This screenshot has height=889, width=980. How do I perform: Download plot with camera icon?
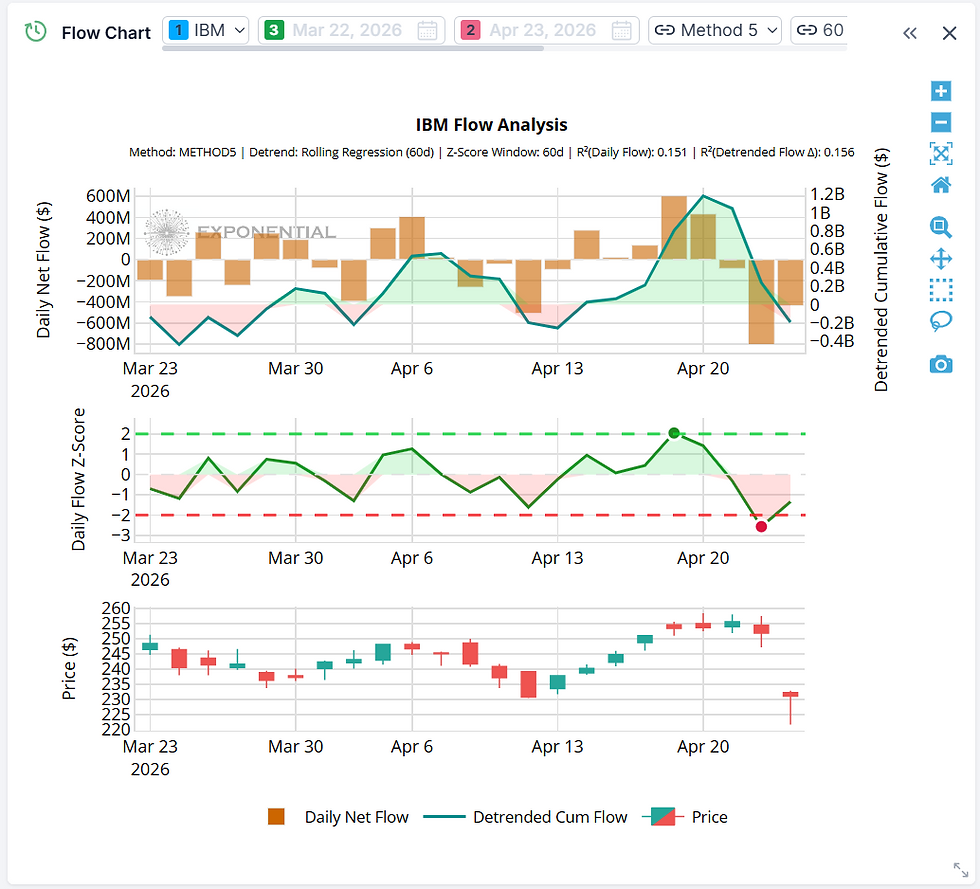pos(941,364)
